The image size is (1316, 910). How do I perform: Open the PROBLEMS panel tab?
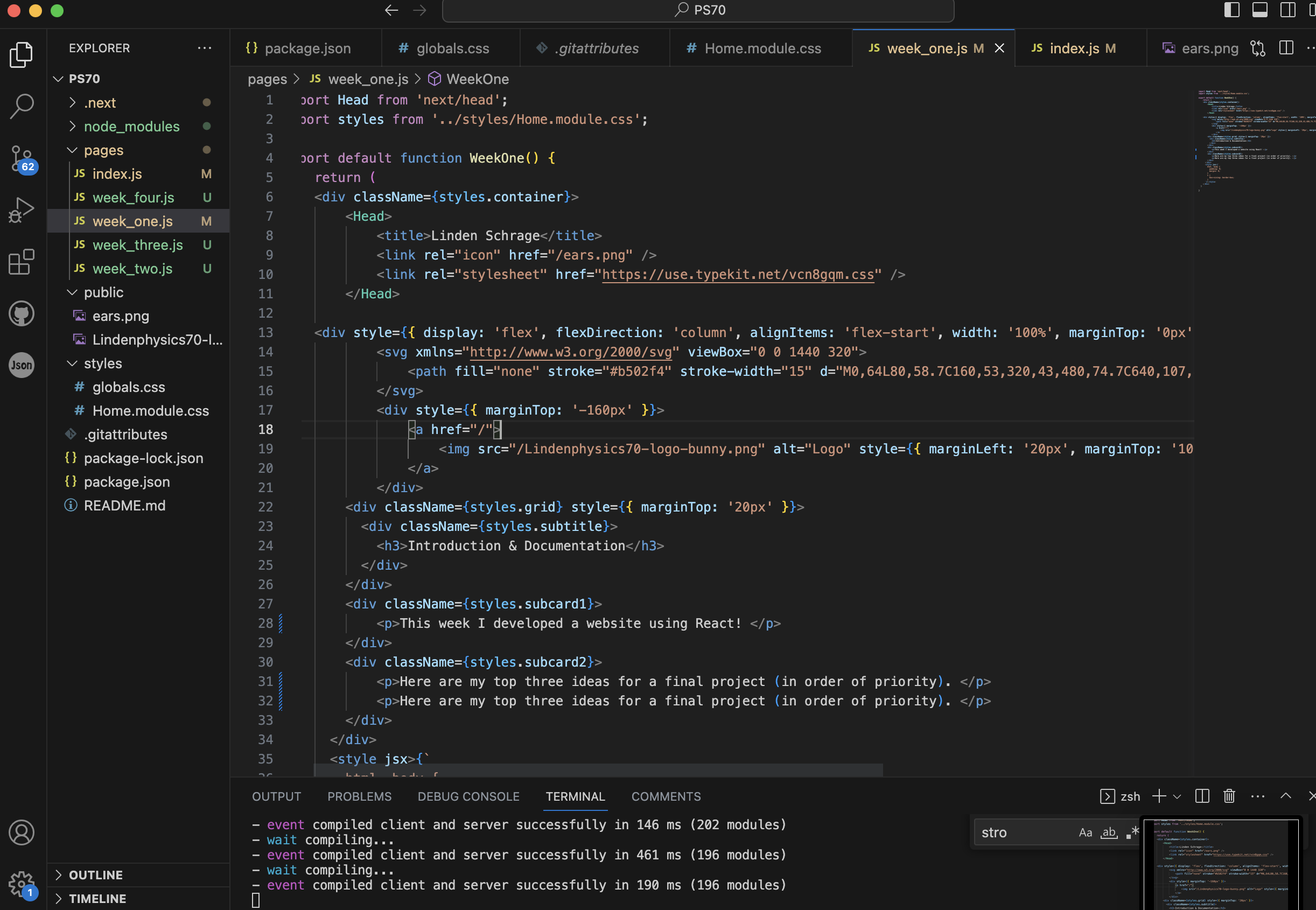click(x=359, y=796)
